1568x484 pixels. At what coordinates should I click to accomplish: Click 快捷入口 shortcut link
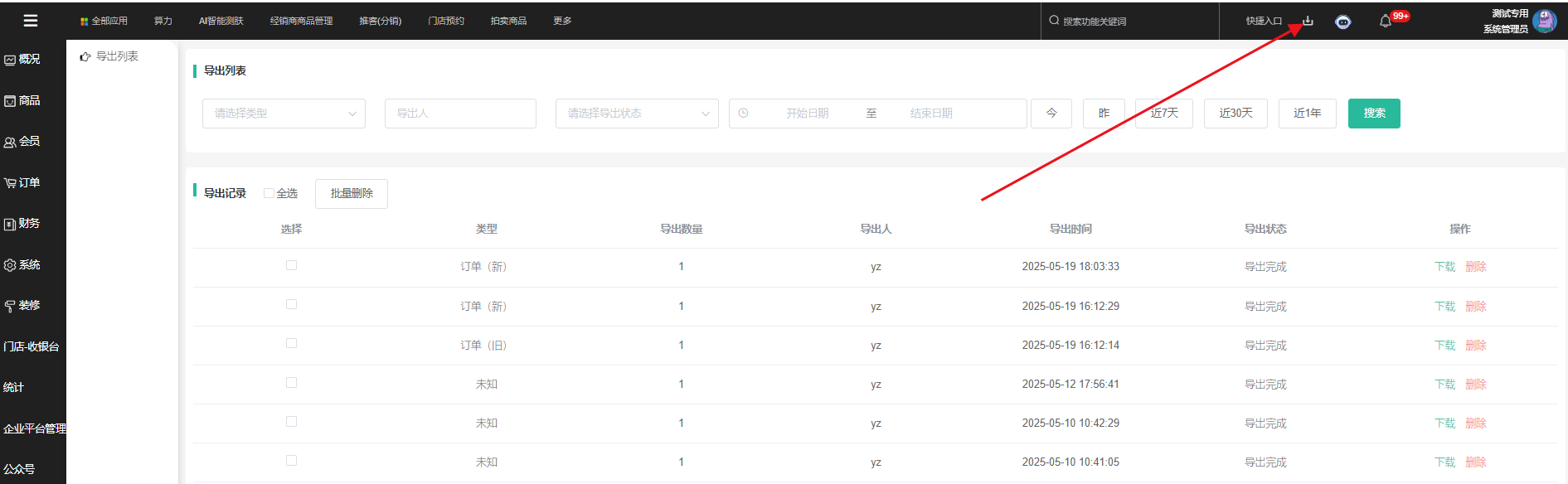[1264, 22]
